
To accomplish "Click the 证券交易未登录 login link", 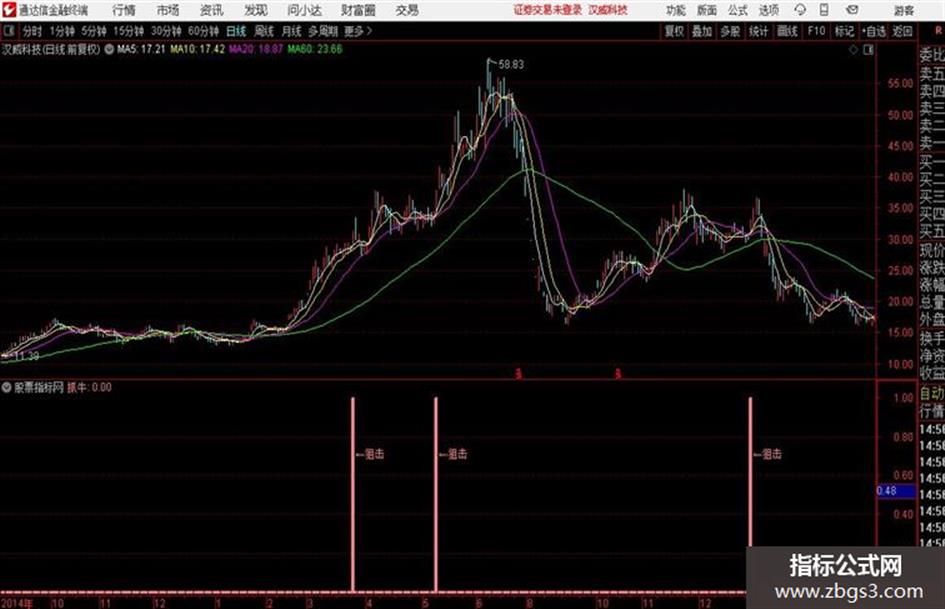I will tap(547, 10).
